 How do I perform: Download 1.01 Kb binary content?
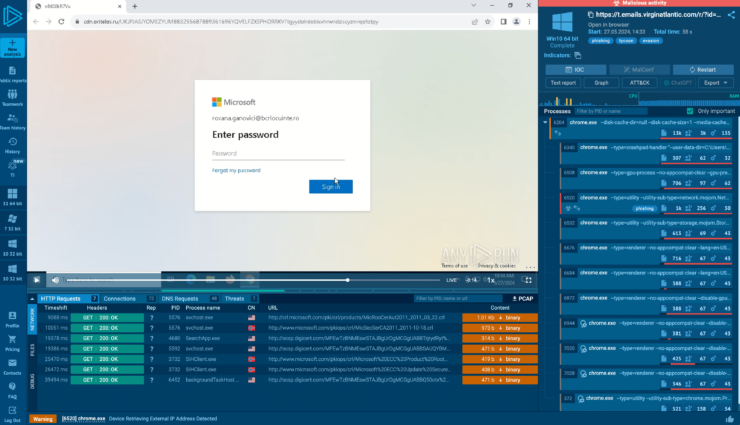click(x=500, y=318)
